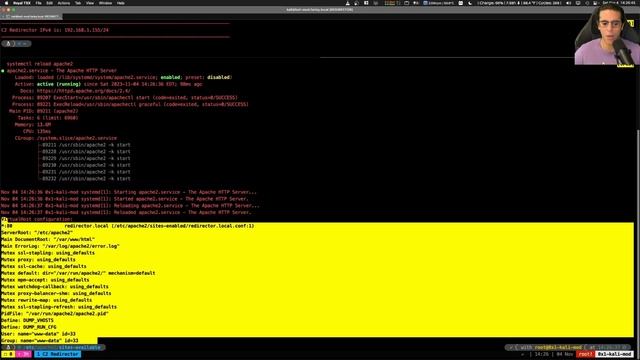The image size is (640, 360).
Task: Open the Apple menu
Action: (6, 3)
